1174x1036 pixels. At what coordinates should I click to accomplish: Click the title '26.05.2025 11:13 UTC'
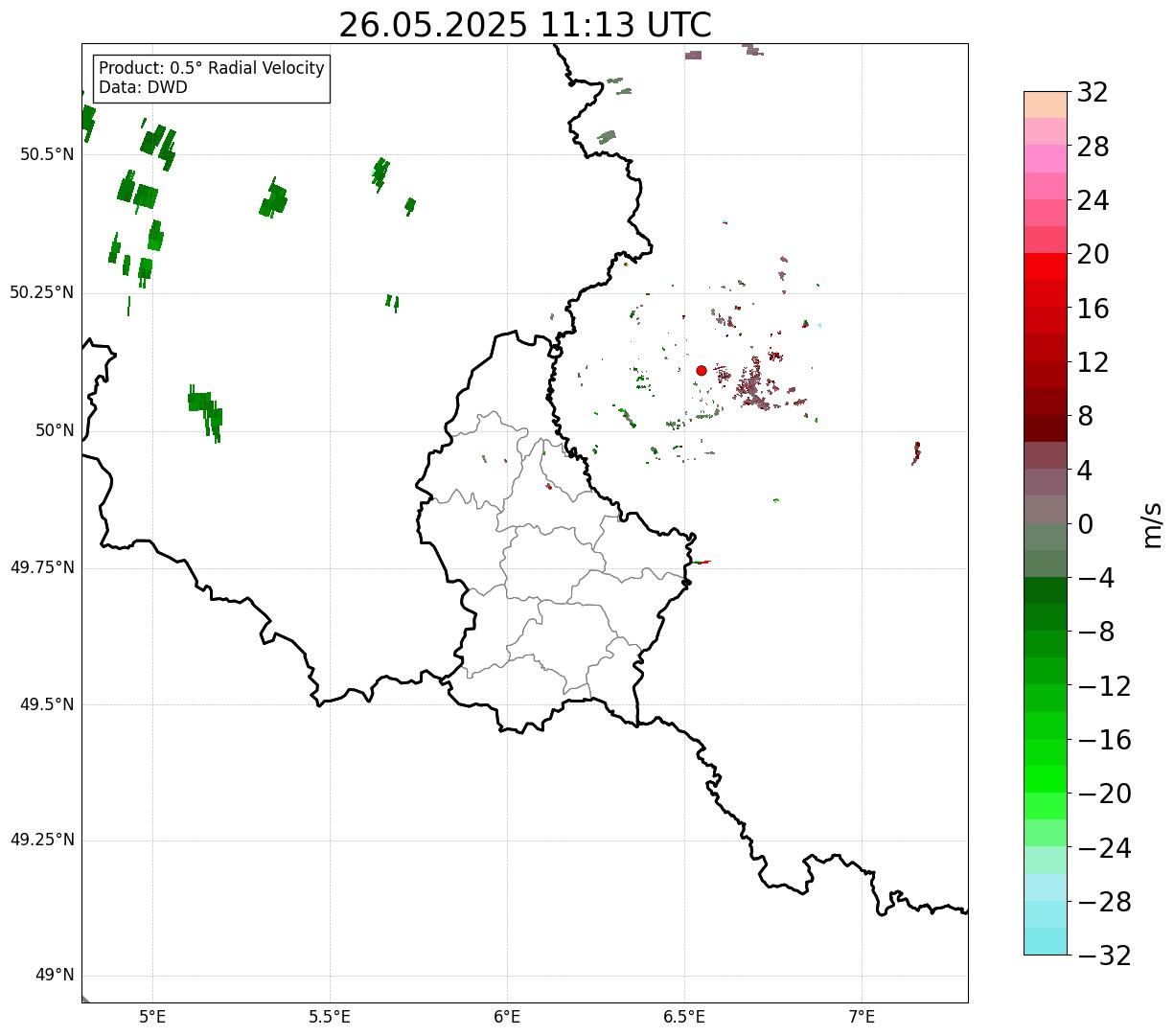pyautogui.click(x=525, y=25)
